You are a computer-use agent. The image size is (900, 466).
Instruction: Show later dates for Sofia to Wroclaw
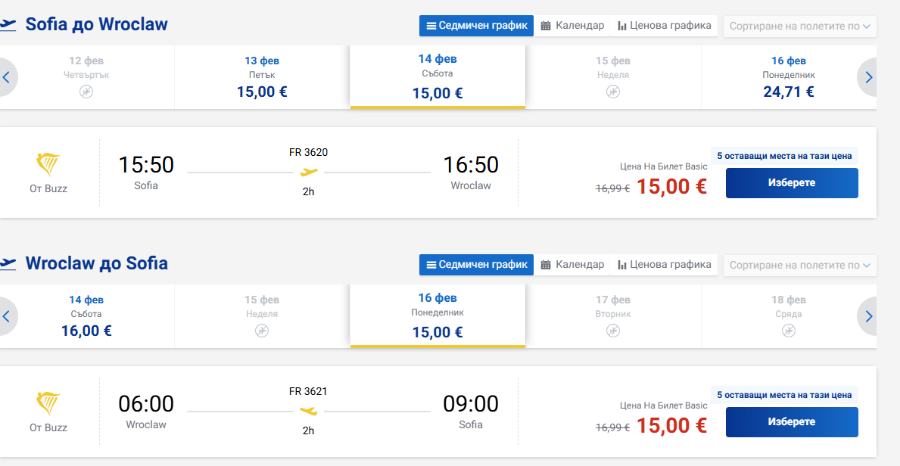click(868, 77)
